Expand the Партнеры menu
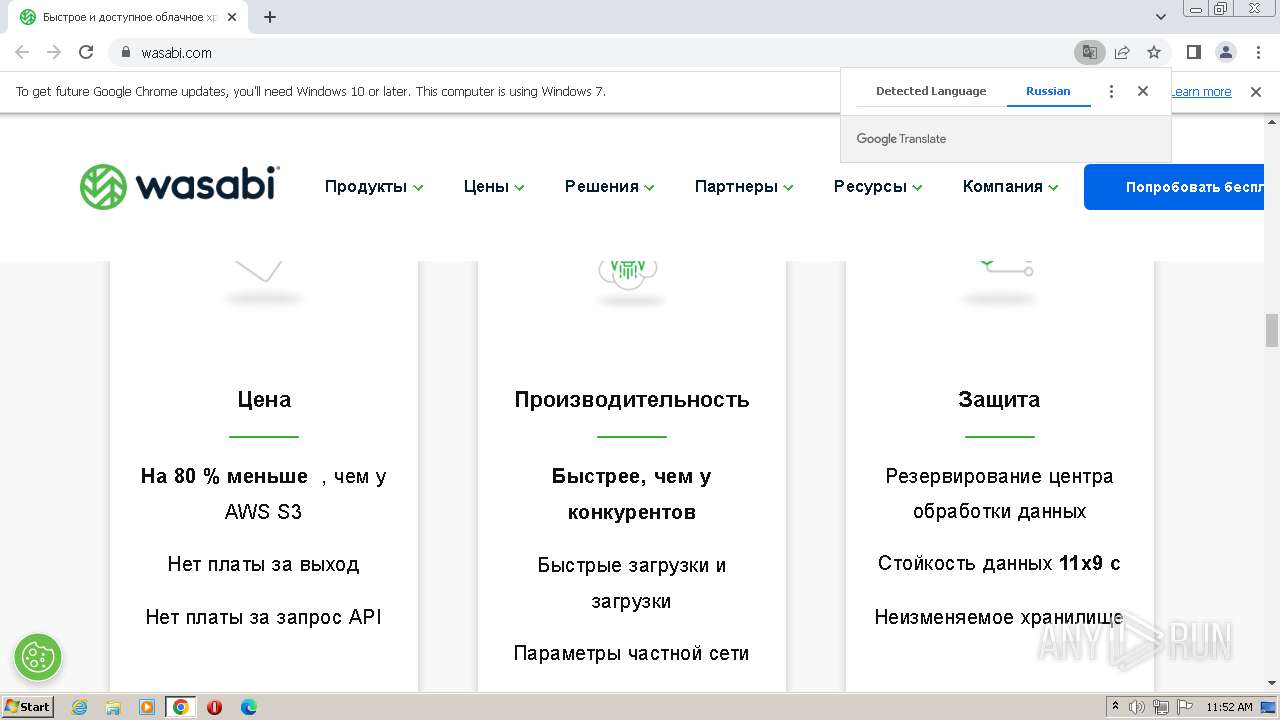Screen dimensions: 1280x720 [744, 187]
